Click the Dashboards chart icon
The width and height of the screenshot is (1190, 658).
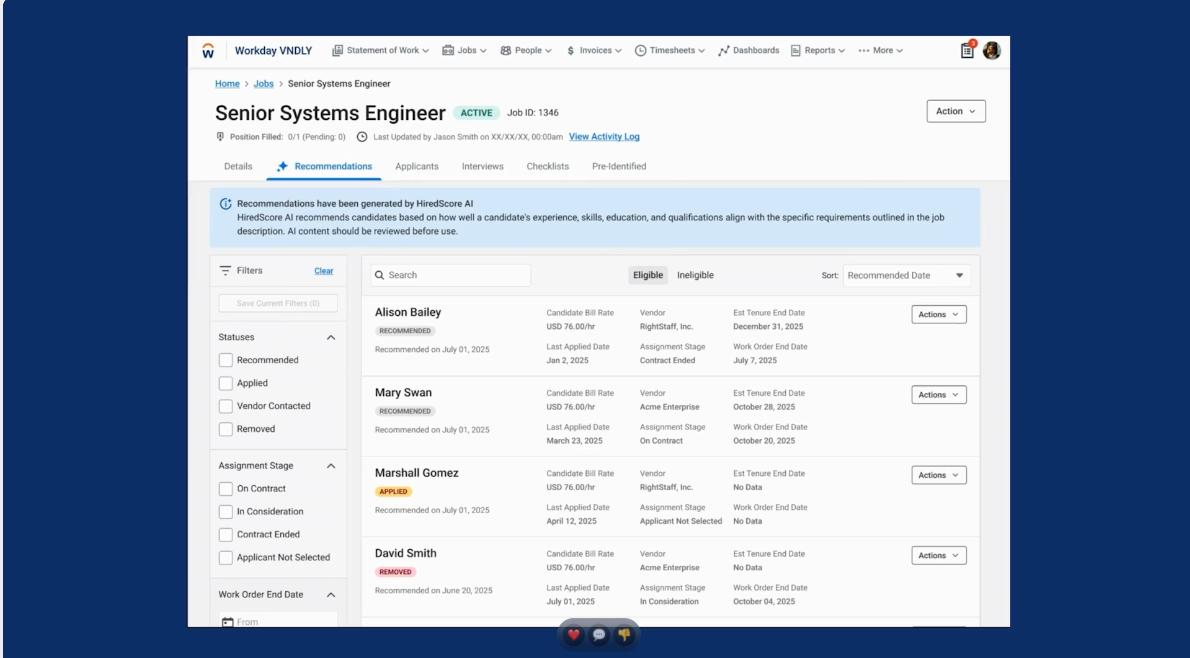723,51
